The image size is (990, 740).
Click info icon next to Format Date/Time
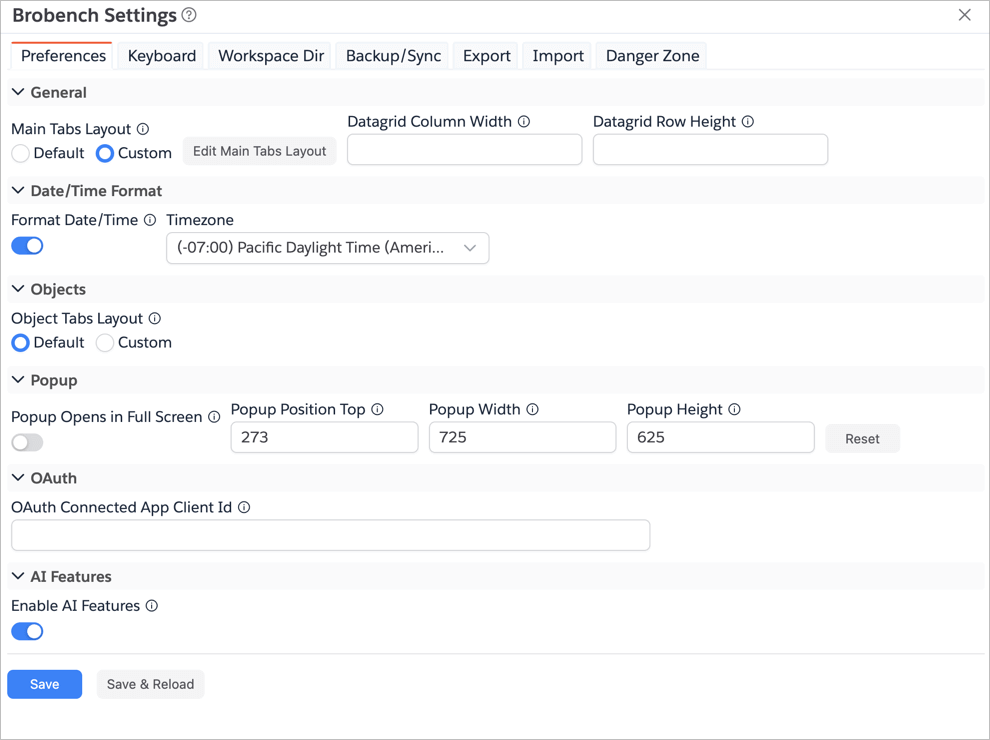click(150, 220)
